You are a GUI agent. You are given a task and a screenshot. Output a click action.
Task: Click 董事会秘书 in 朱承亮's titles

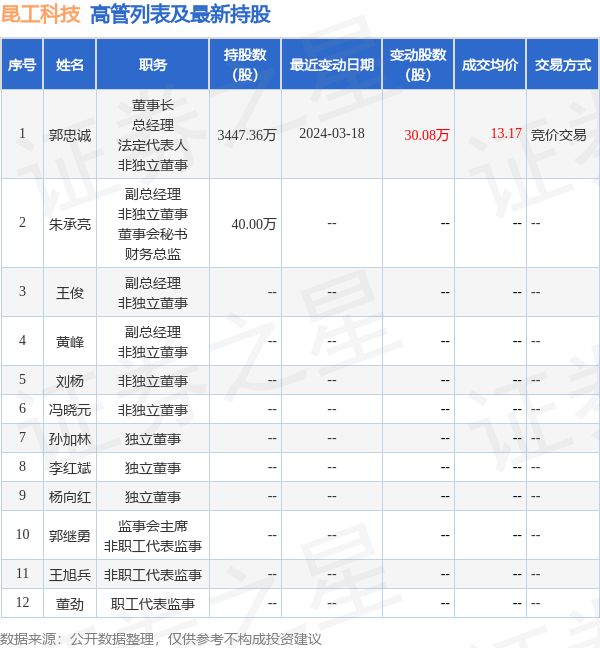pos(153,234)
